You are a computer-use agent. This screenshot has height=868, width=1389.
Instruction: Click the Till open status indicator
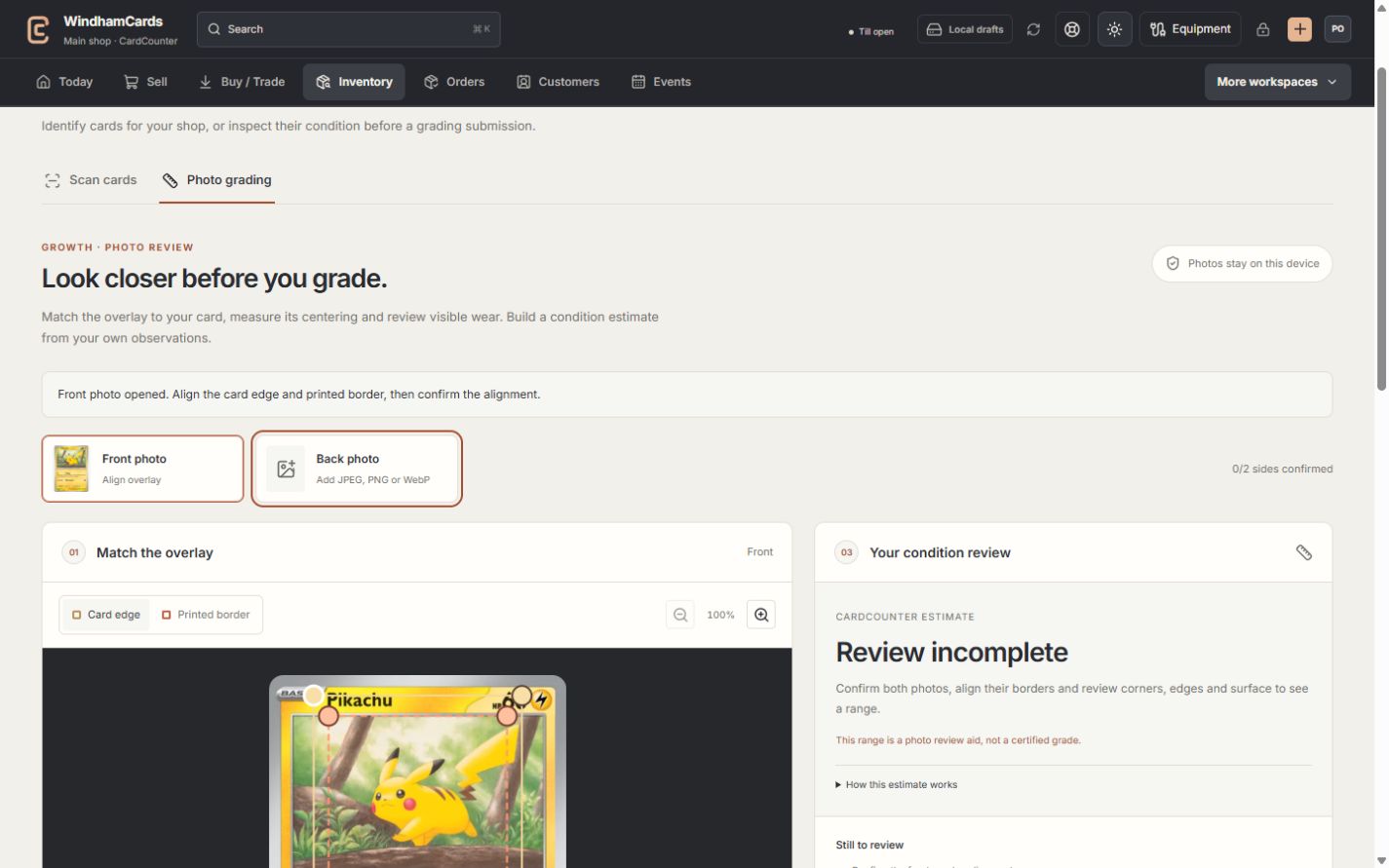click(x=870, y=31)
